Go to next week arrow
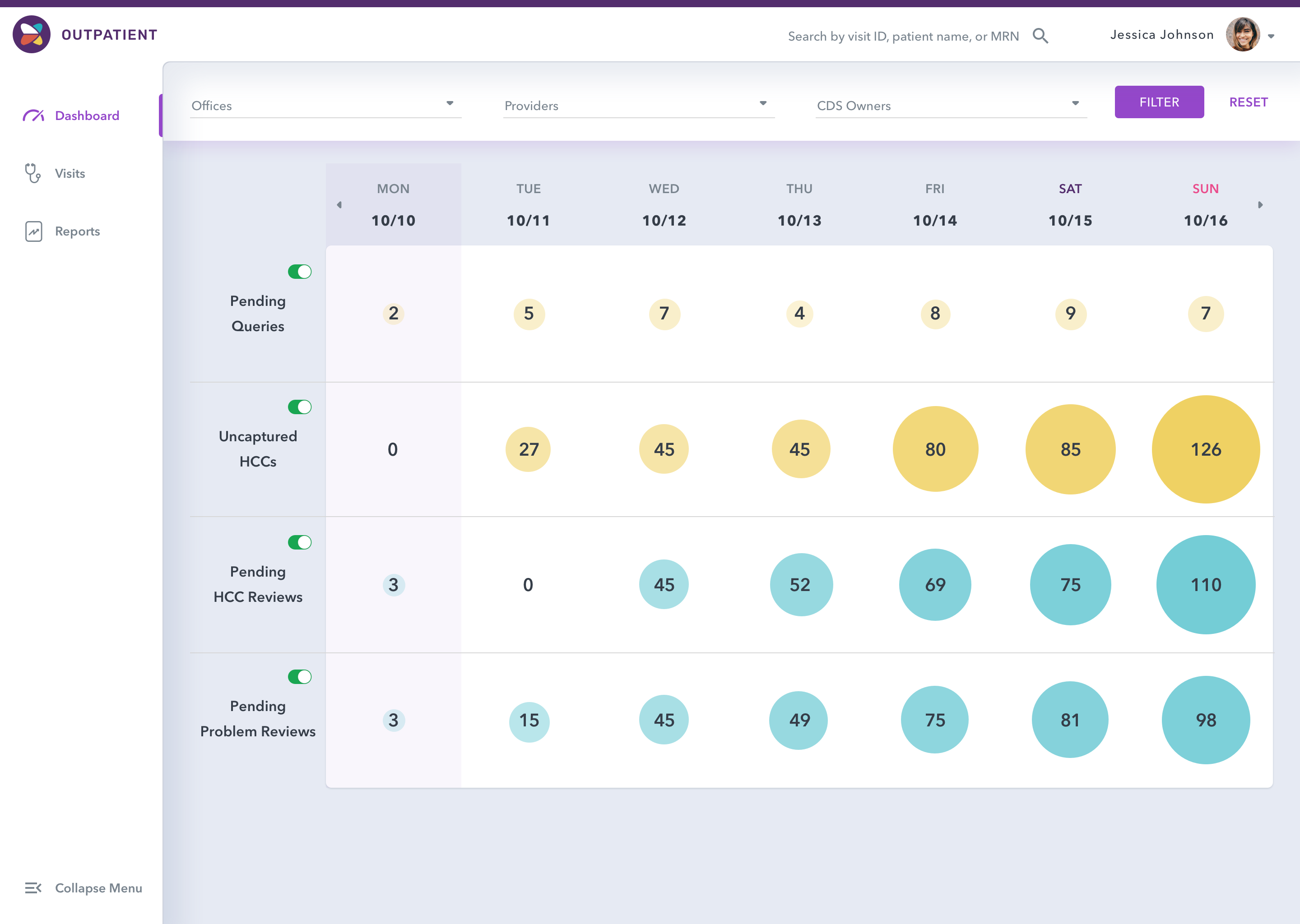The height and width of the screenshot is (924, 1300). (1260, 205)
